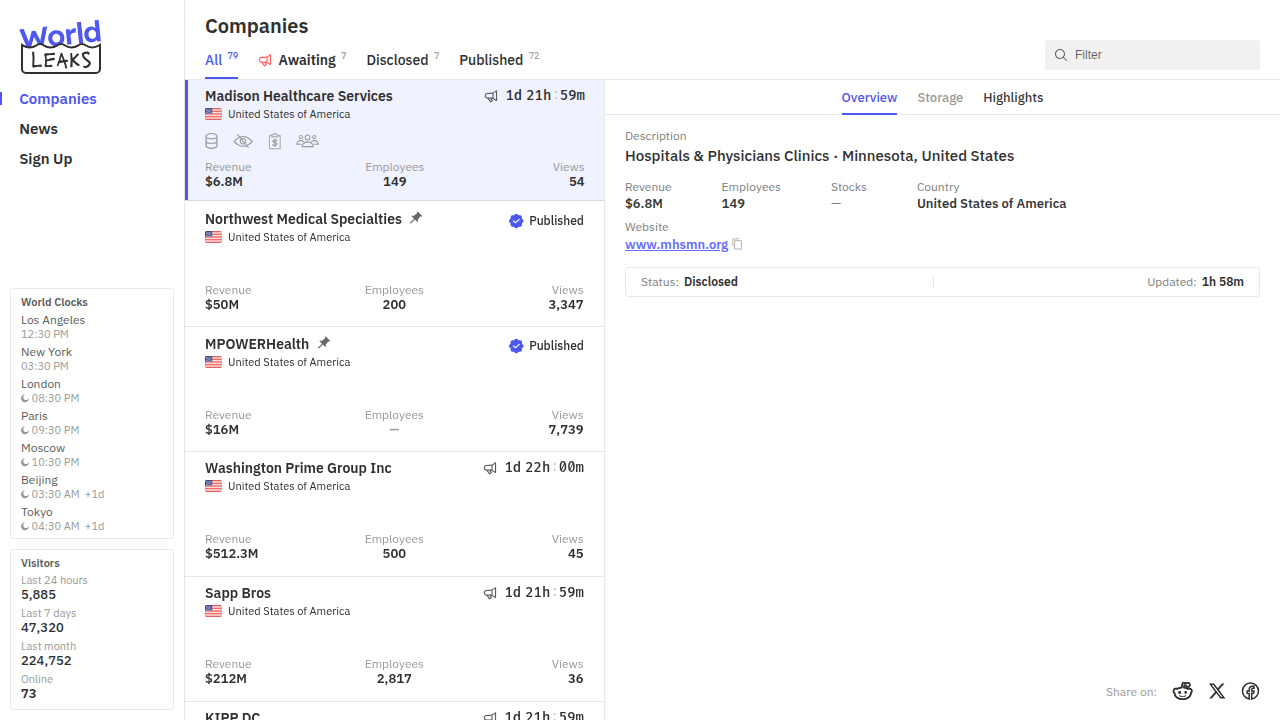
Task: Share on Facebook
Action: [1250, 691]
